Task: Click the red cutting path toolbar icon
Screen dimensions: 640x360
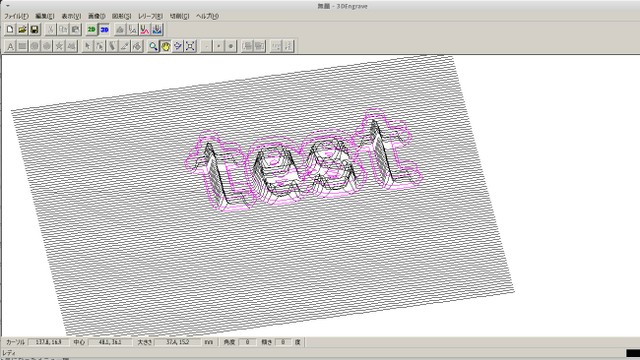Action: 144,29
